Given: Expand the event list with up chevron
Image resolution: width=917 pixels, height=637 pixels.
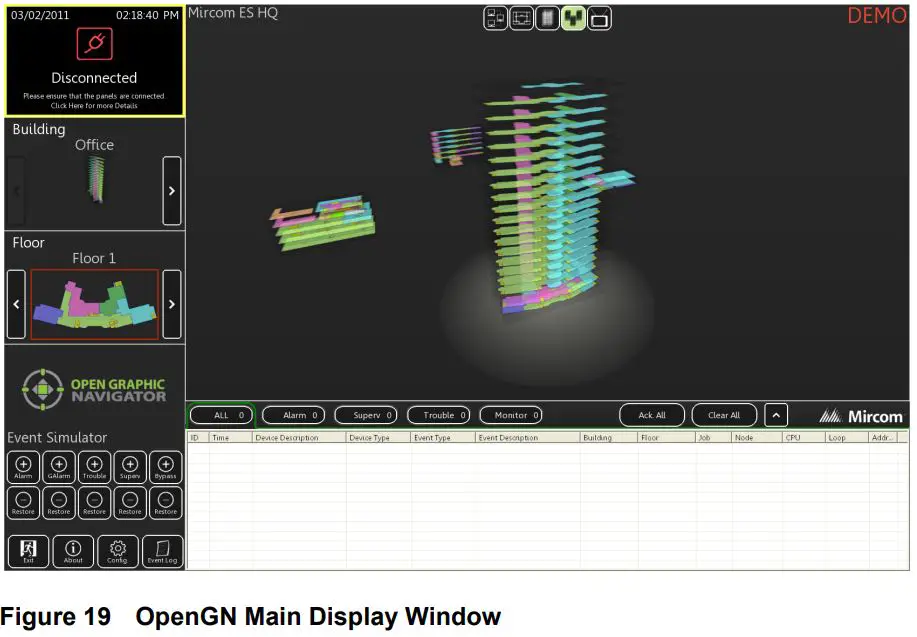Looking at the screenshot, I should click(x=776, y=415).
